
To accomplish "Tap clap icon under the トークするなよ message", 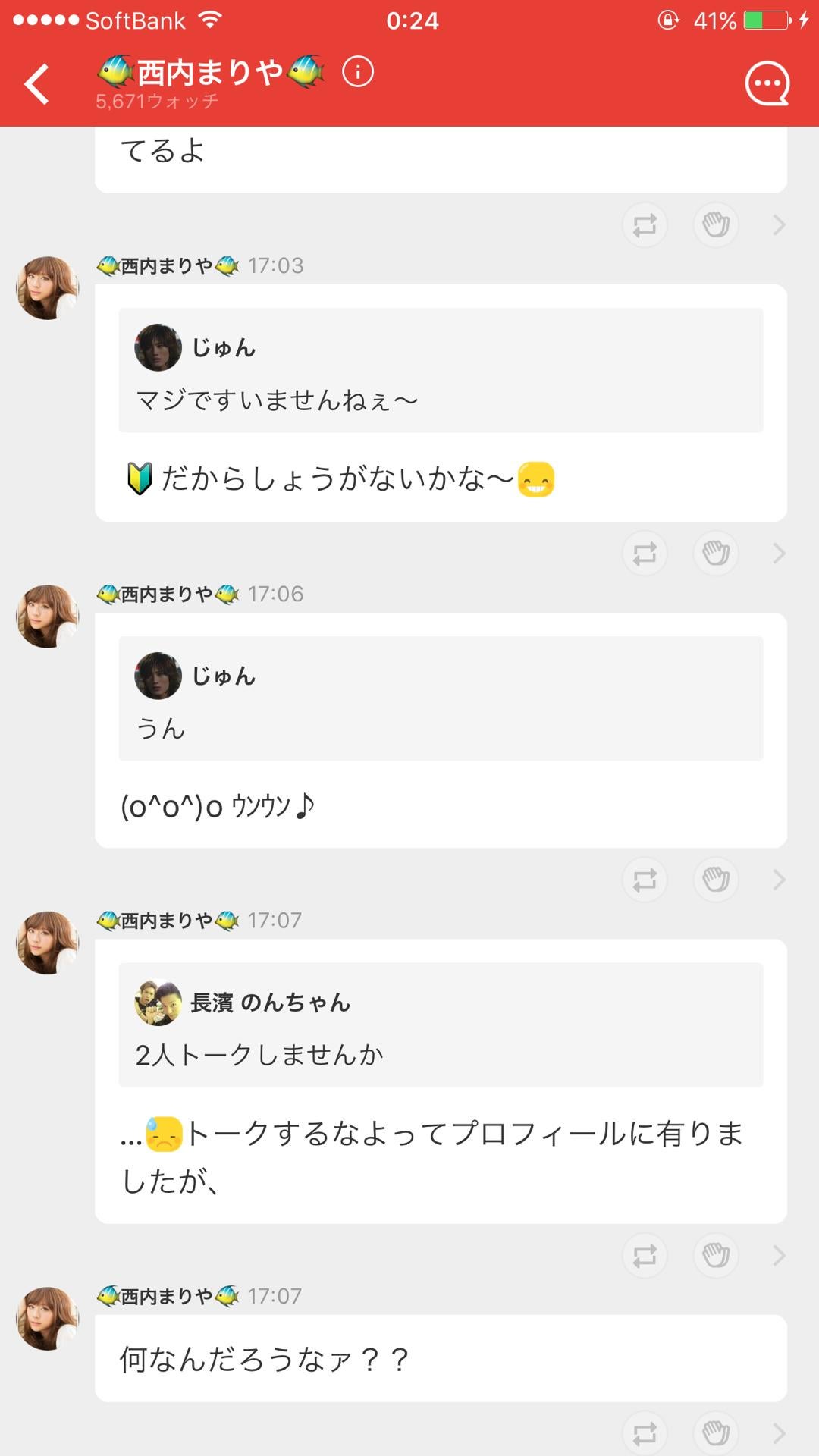I will click(715, 1256).
